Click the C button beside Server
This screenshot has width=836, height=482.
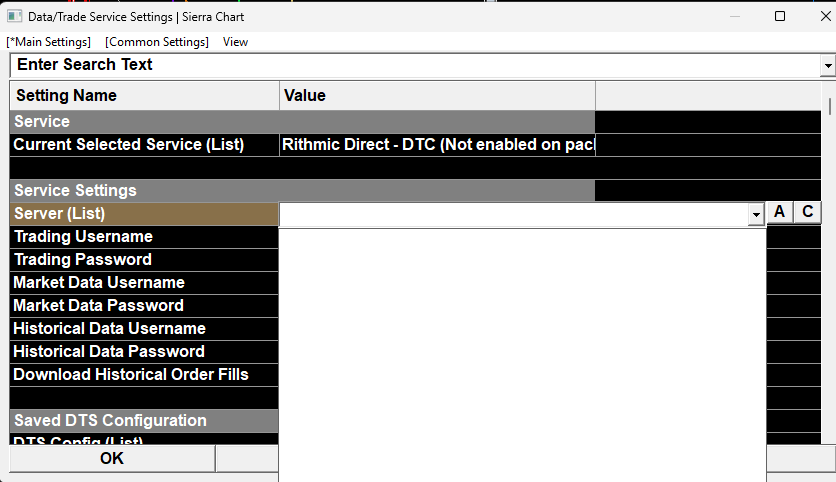[x=808, y=212]
